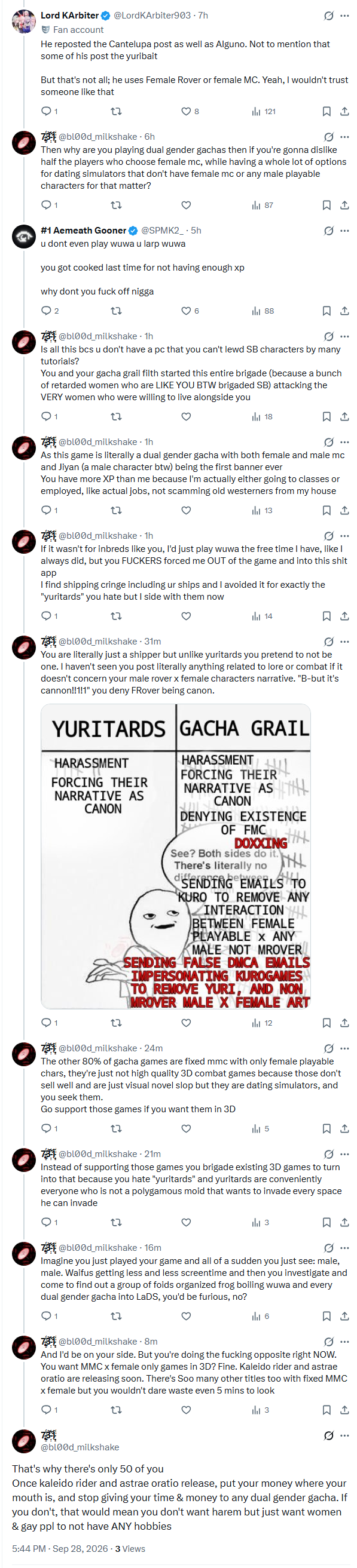The image size is (357, 1568).
Task: Open the @SPMK2_ profile handle
Action: (x=162, y=231)
